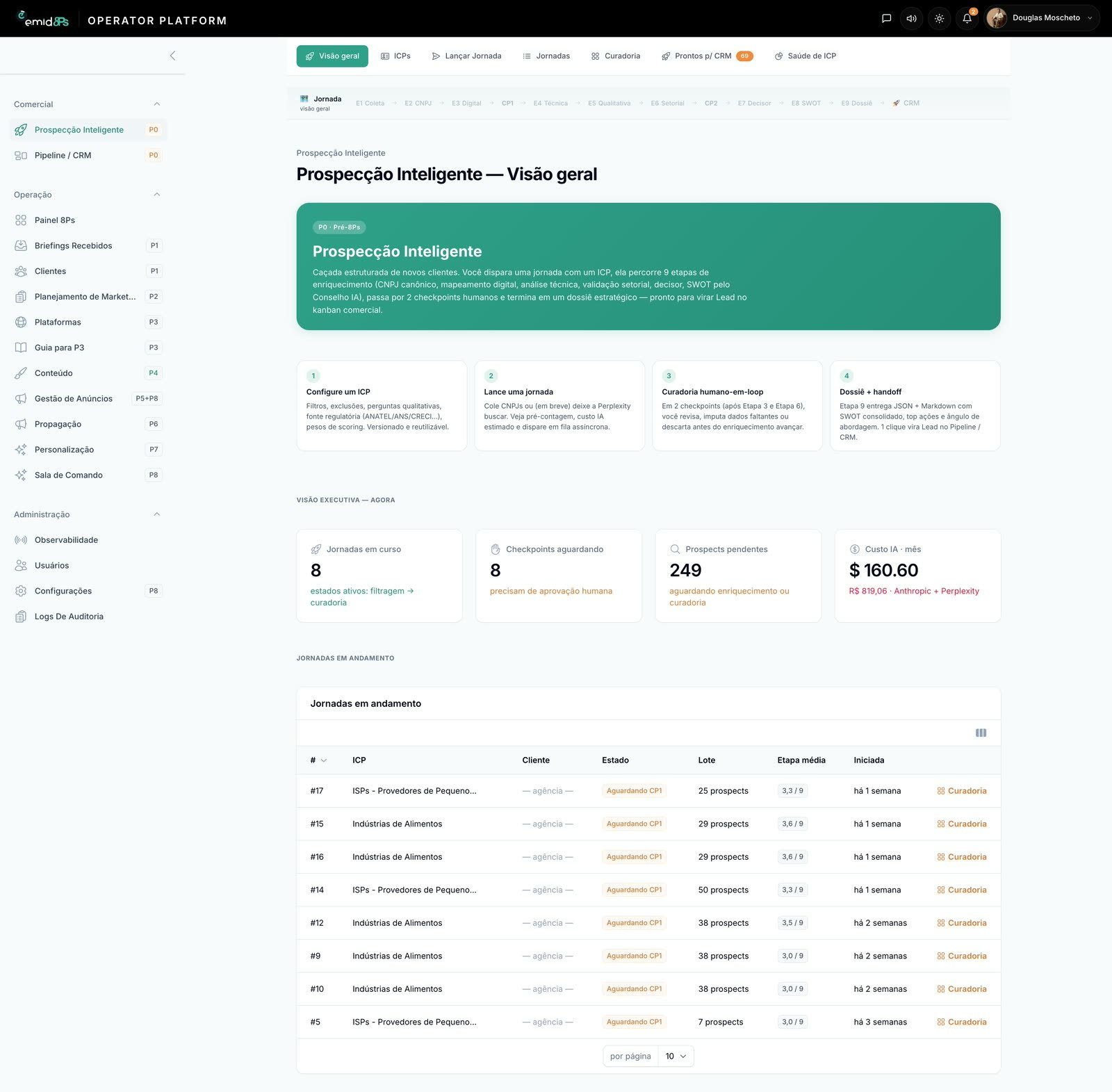Open Curadoria link for journey #12
The image size is (1112, 1092).
961,923
